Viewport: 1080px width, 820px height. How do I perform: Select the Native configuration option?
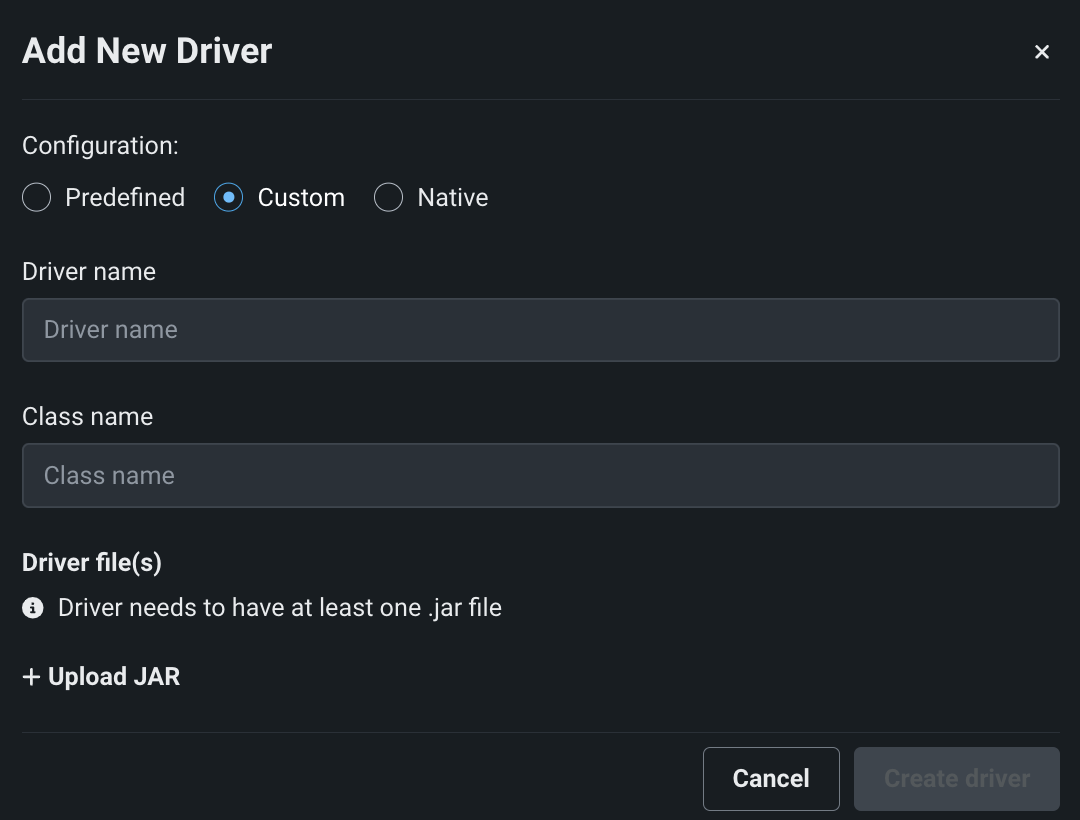click(388, 197)
